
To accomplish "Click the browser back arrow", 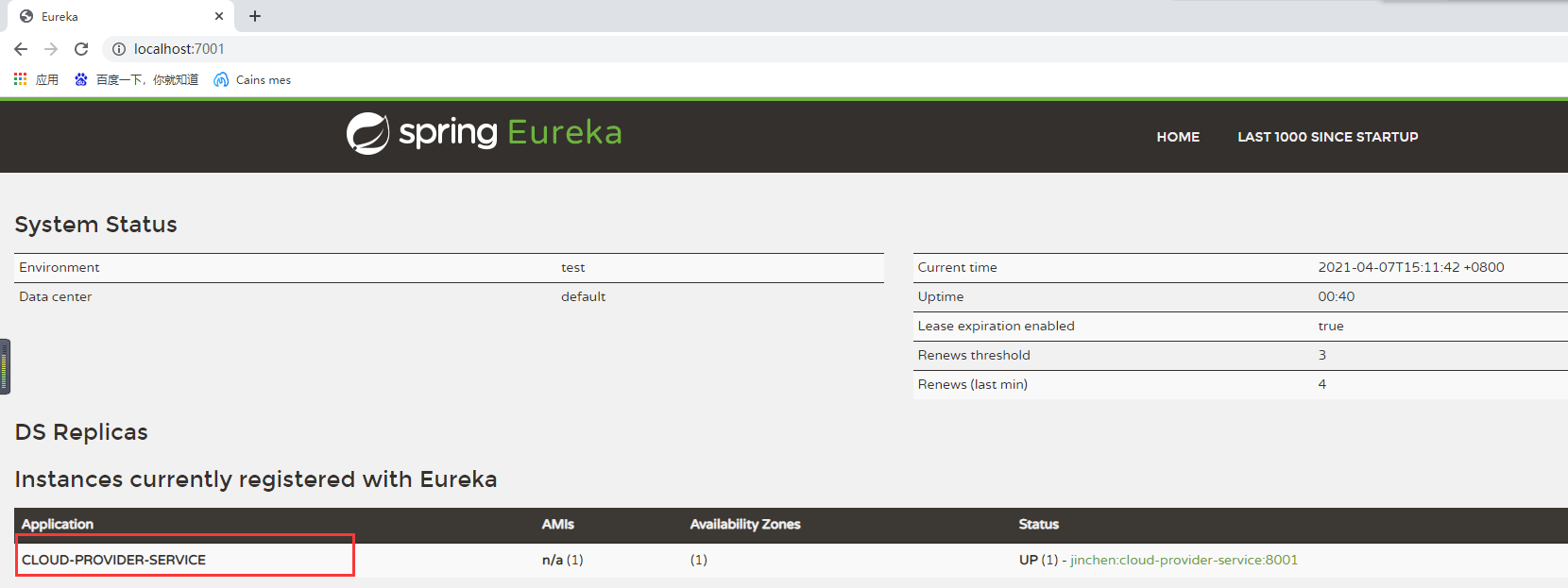I will point(21,49).
